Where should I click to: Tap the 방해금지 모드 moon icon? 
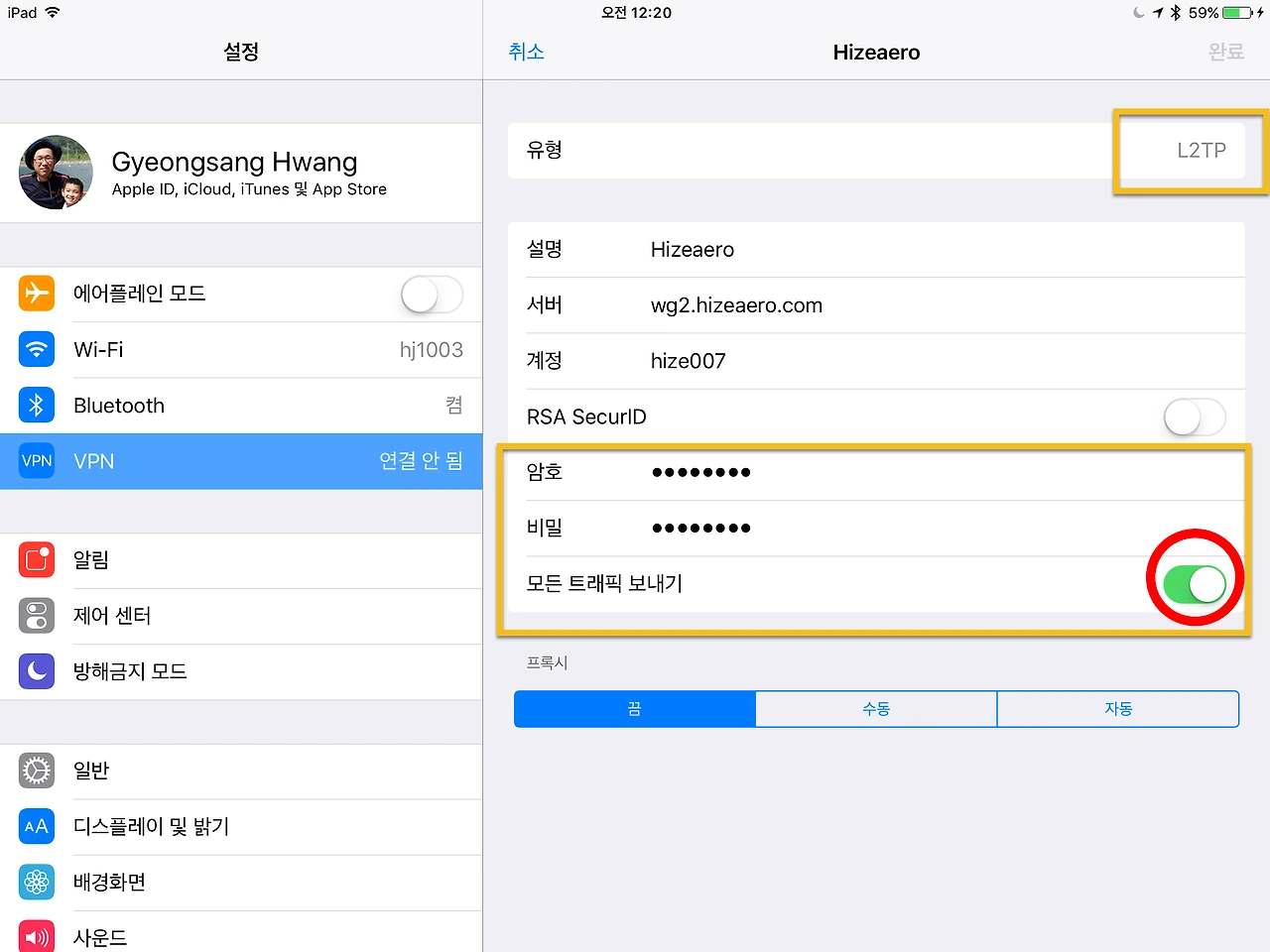pyautogui.click(x=37, y=671)
